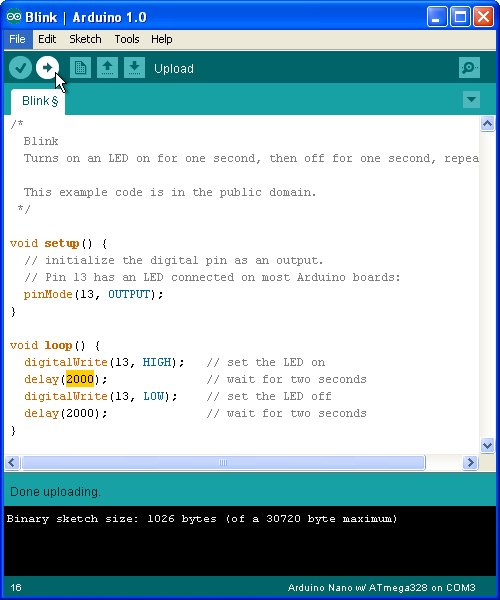Click the horizontal scrollbar thumb
The width and height of the screenshot is (500, 600).
tap(223, 463)
